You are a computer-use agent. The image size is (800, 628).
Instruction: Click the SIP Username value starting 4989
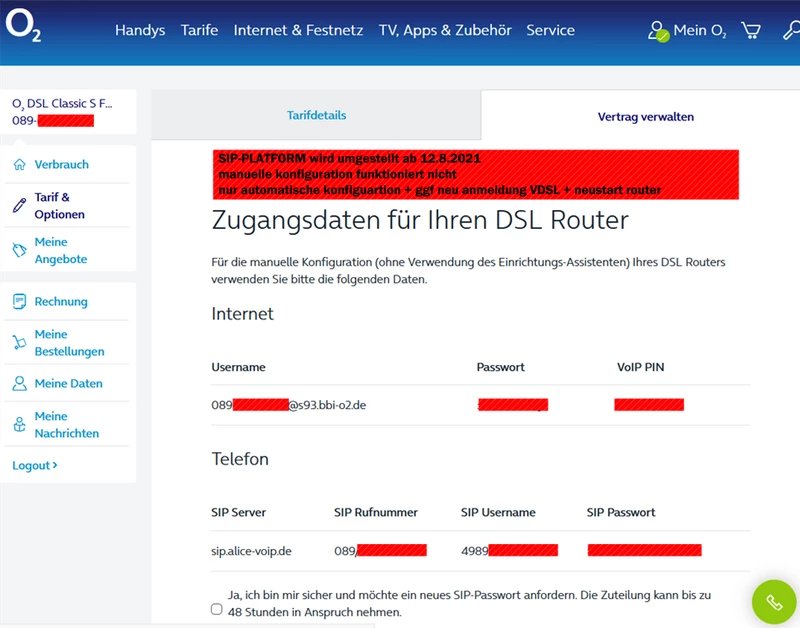[x=509, y=550]
